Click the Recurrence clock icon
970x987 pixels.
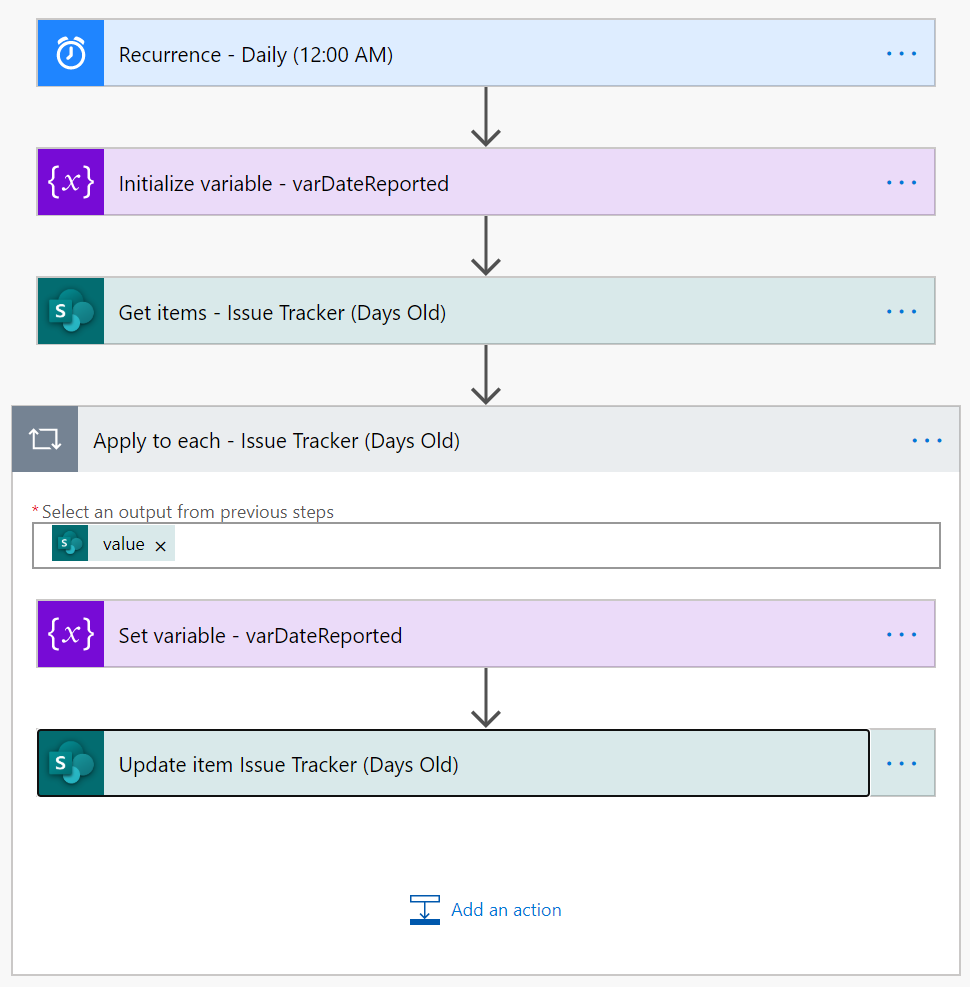coord(70,52)
